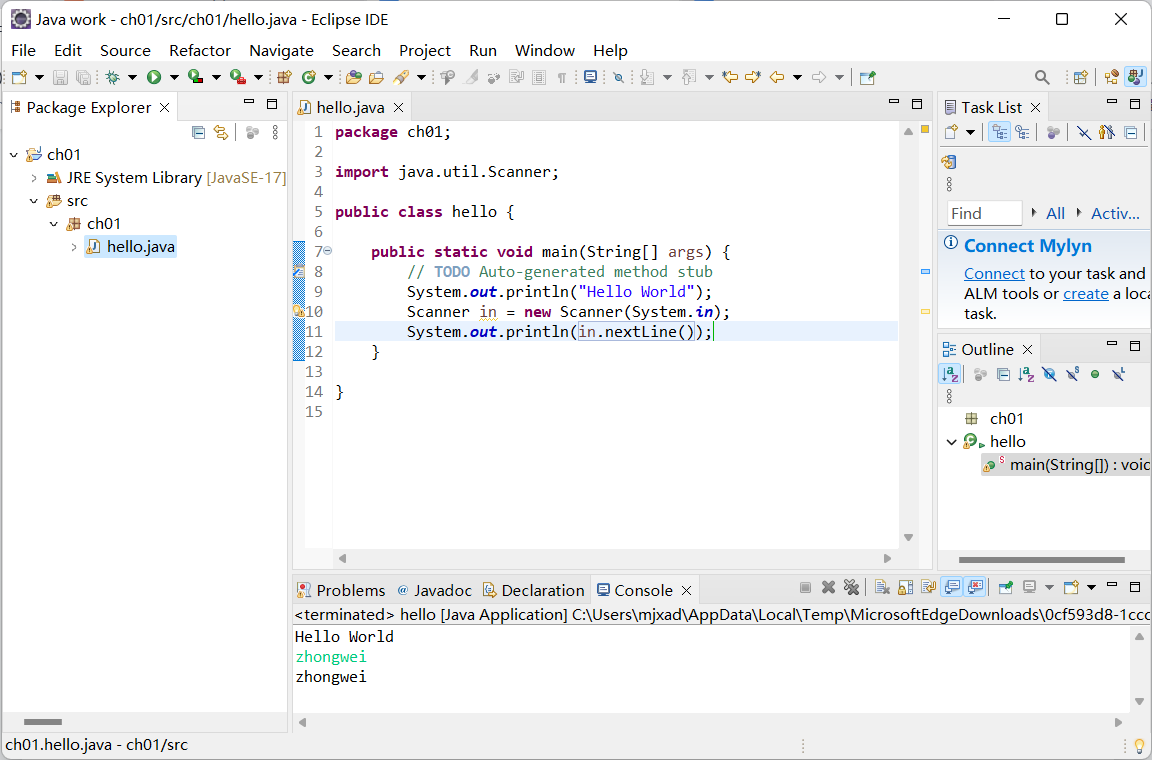The image size is (1152, 760).
Task: Switch to the Javadoc tab
Action: [x=435, y=590]
